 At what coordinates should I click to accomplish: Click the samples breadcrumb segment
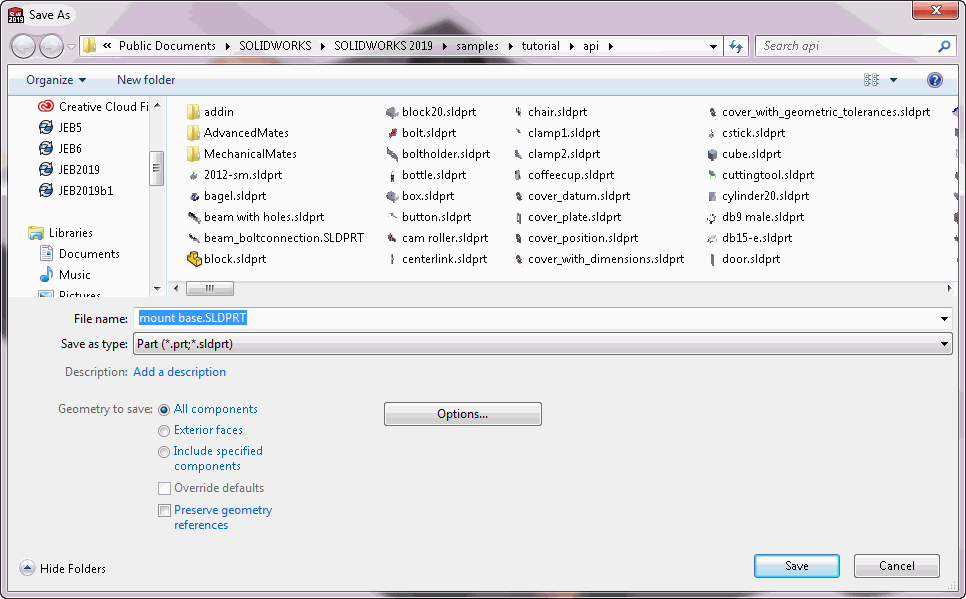tap(477, 46)
